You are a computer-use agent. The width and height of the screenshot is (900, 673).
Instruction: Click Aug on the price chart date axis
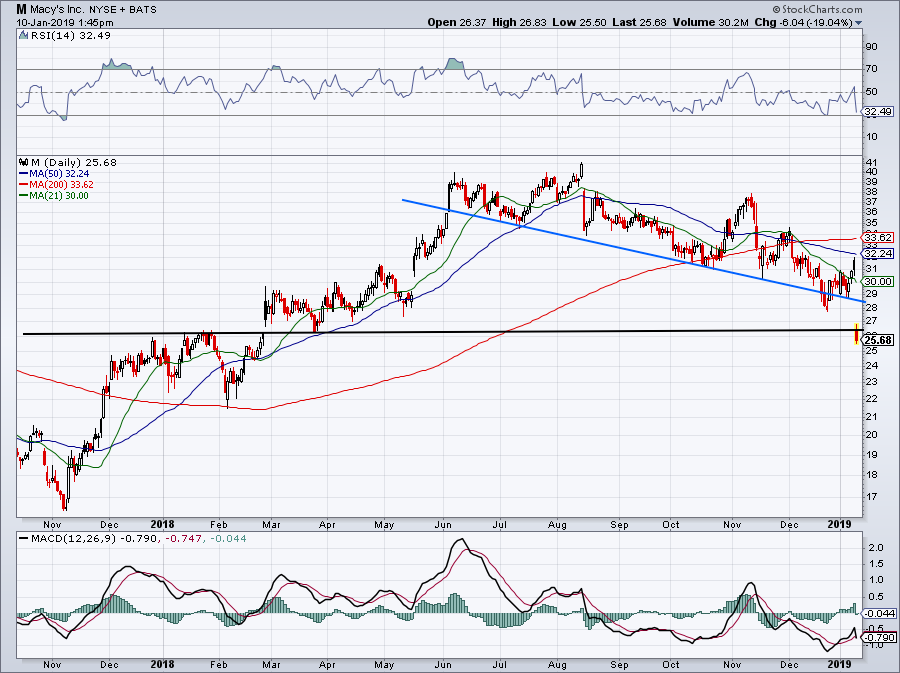(557, 524)
